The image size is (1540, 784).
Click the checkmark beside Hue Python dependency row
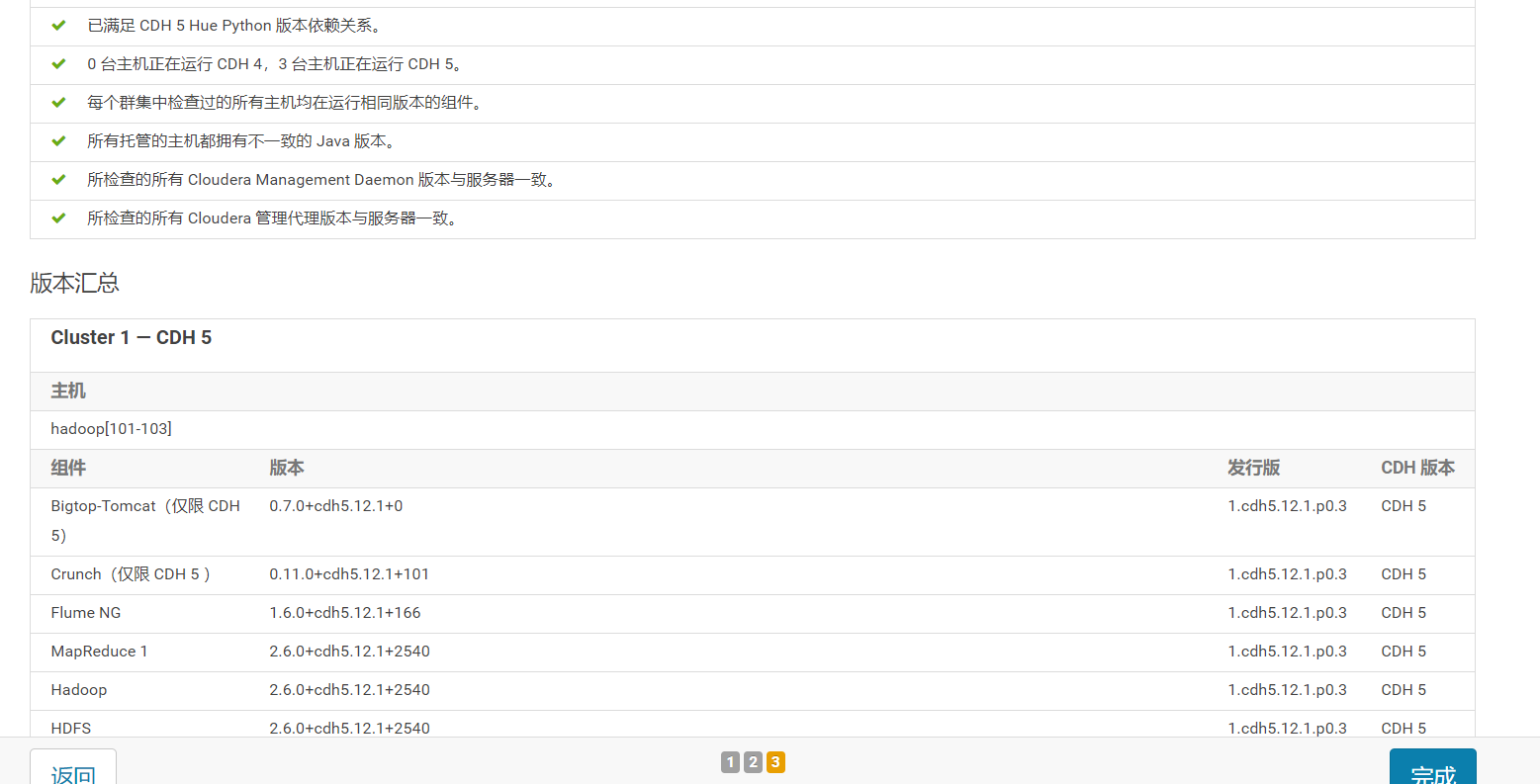pyautogui.click(x=58, y=26)
